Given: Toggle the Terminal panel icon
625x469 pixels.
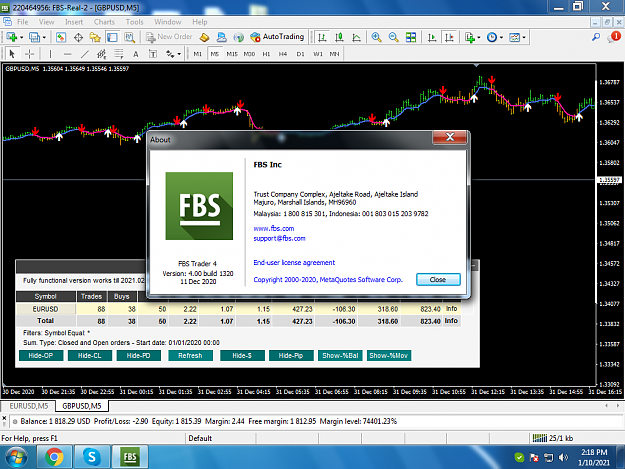Looking at the screenshot, I should [x=112, y=37].
